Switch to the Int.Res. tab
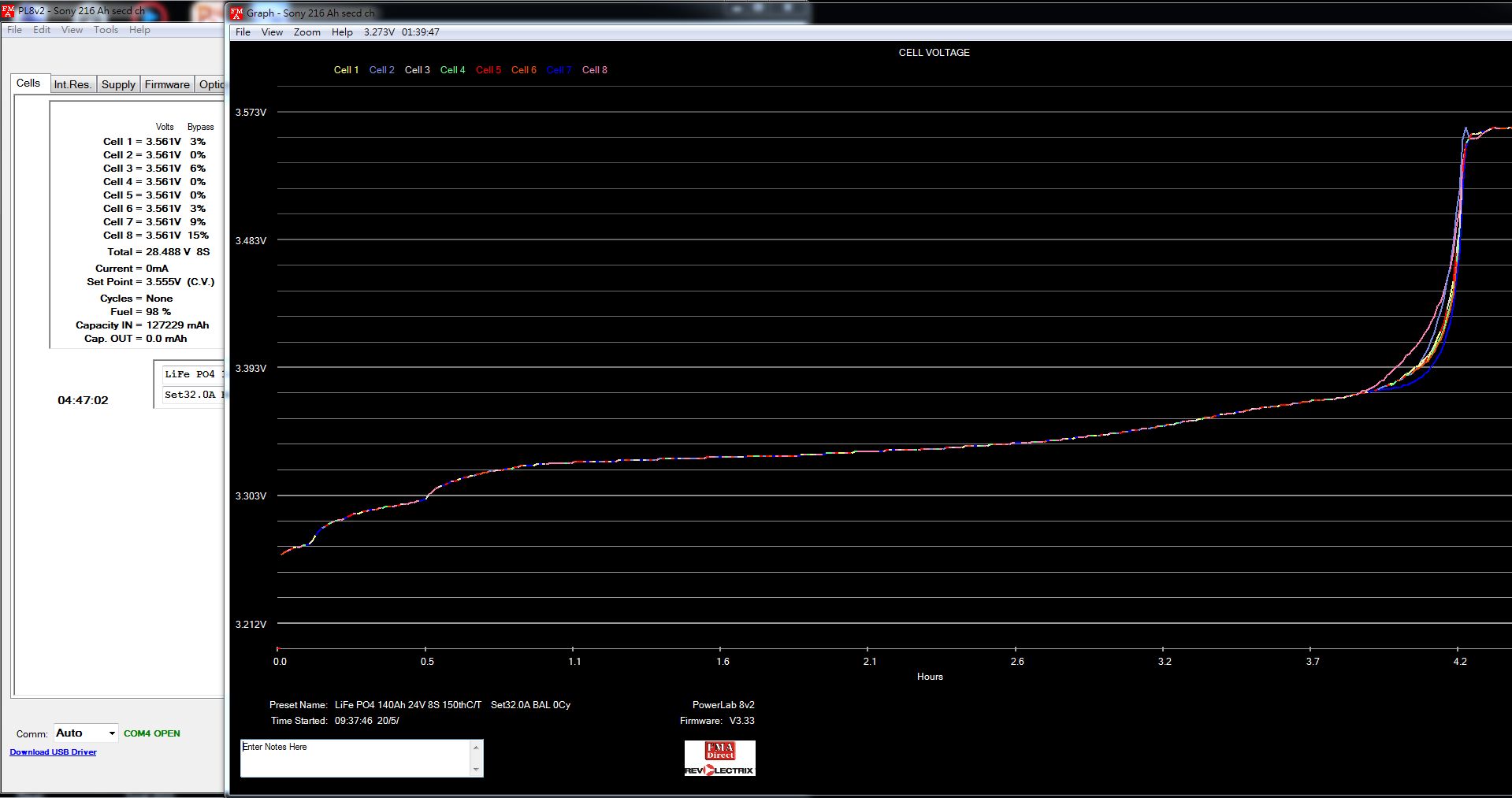1512x798 pixels. tap(72, 84)
